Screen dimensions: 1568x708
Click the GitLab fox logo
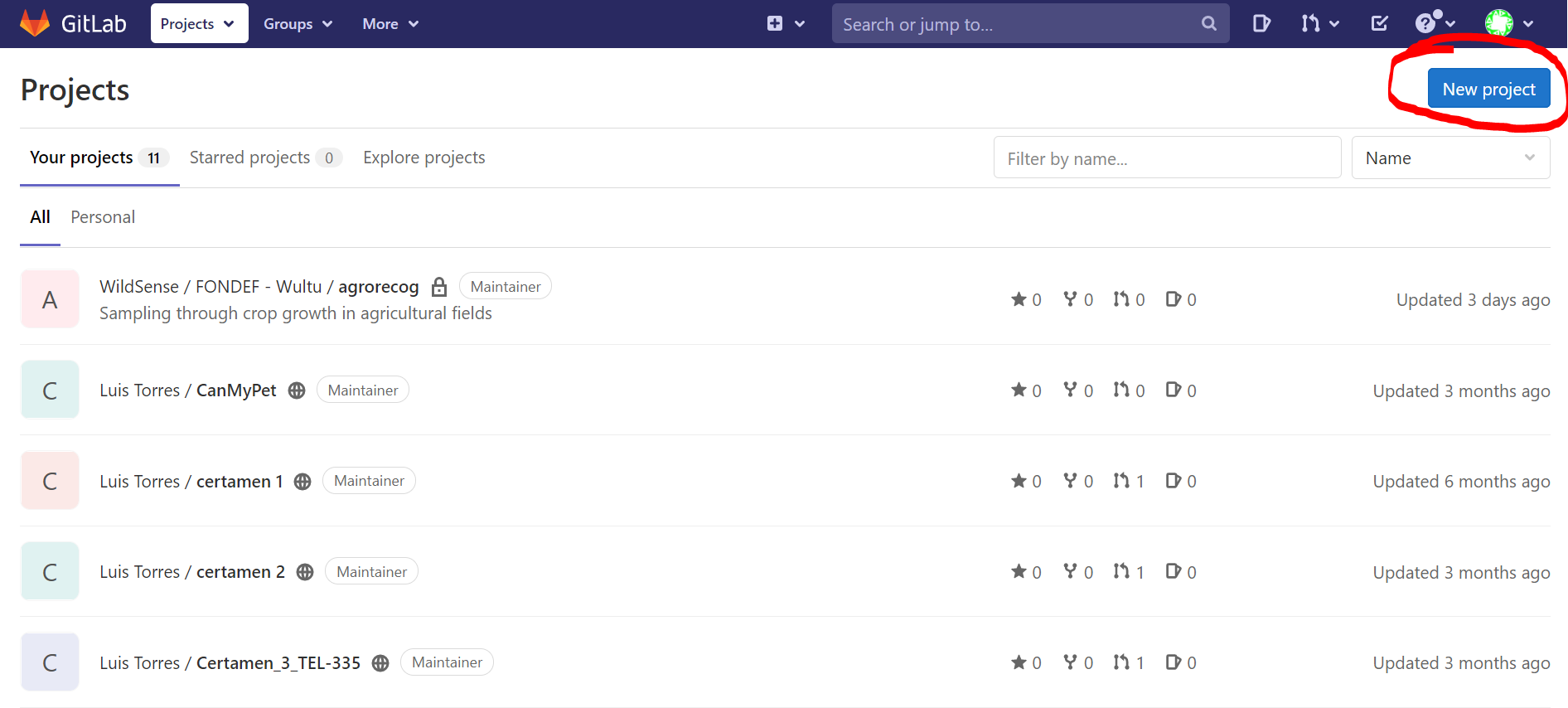(x=35, y=23)
